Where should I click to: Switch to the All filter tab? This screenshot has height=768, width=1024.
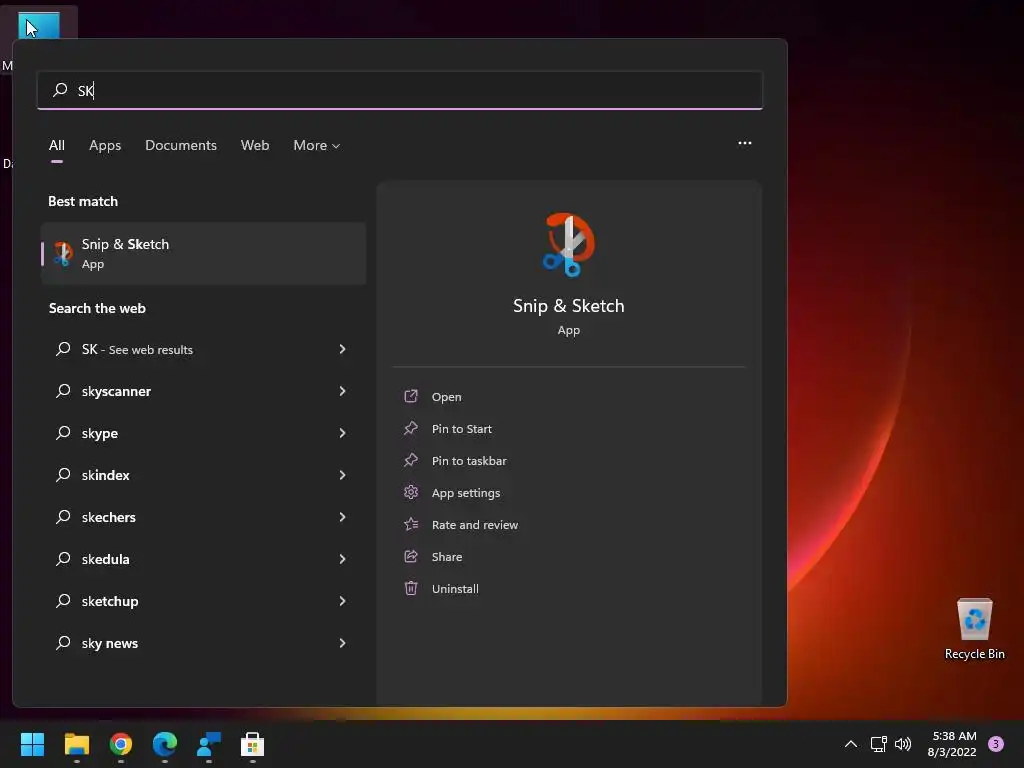click(57, 145)
